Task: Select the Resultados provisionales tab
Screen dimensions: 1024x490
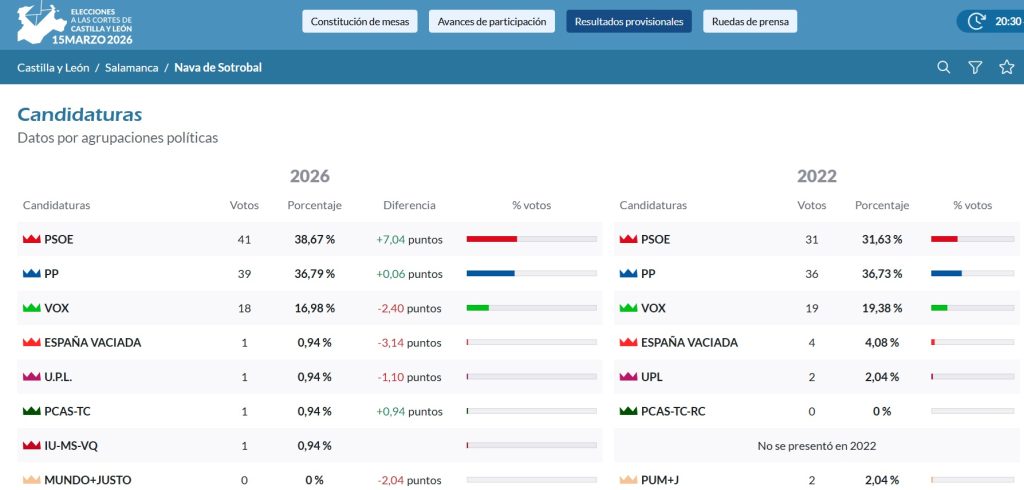Action: tap(629, 22)
